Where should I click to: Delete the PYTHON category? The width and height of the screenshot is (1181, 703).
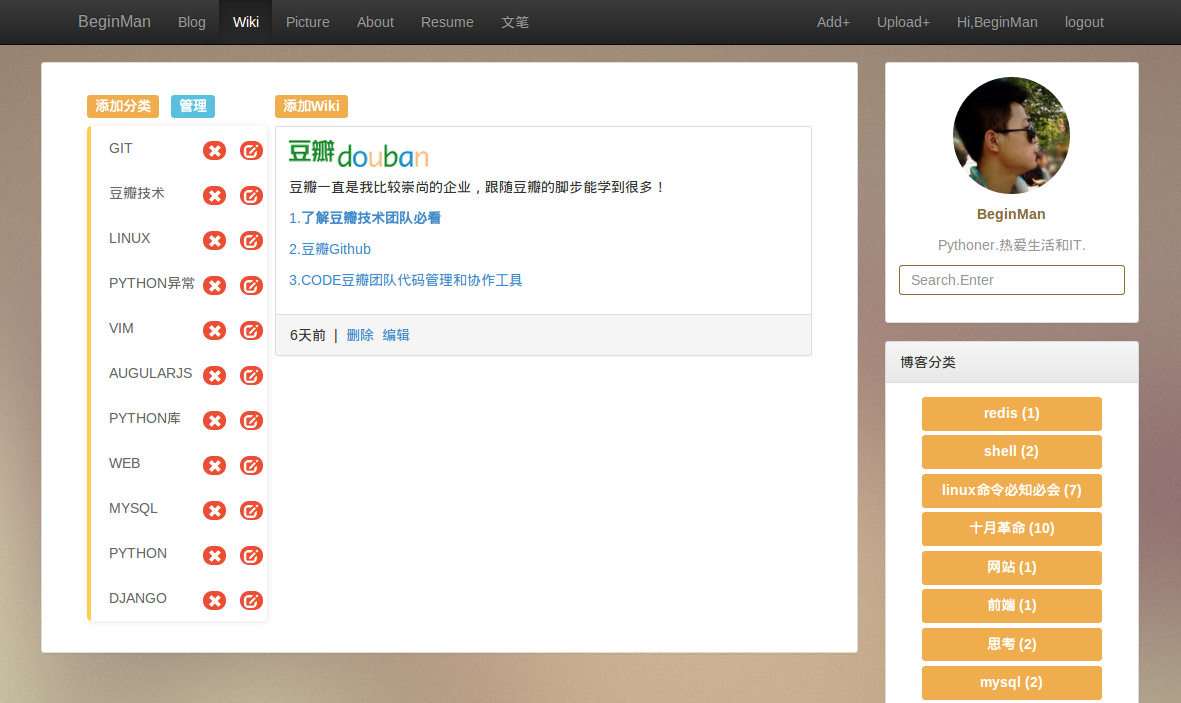pyautogui.click(x=215, y=555)
